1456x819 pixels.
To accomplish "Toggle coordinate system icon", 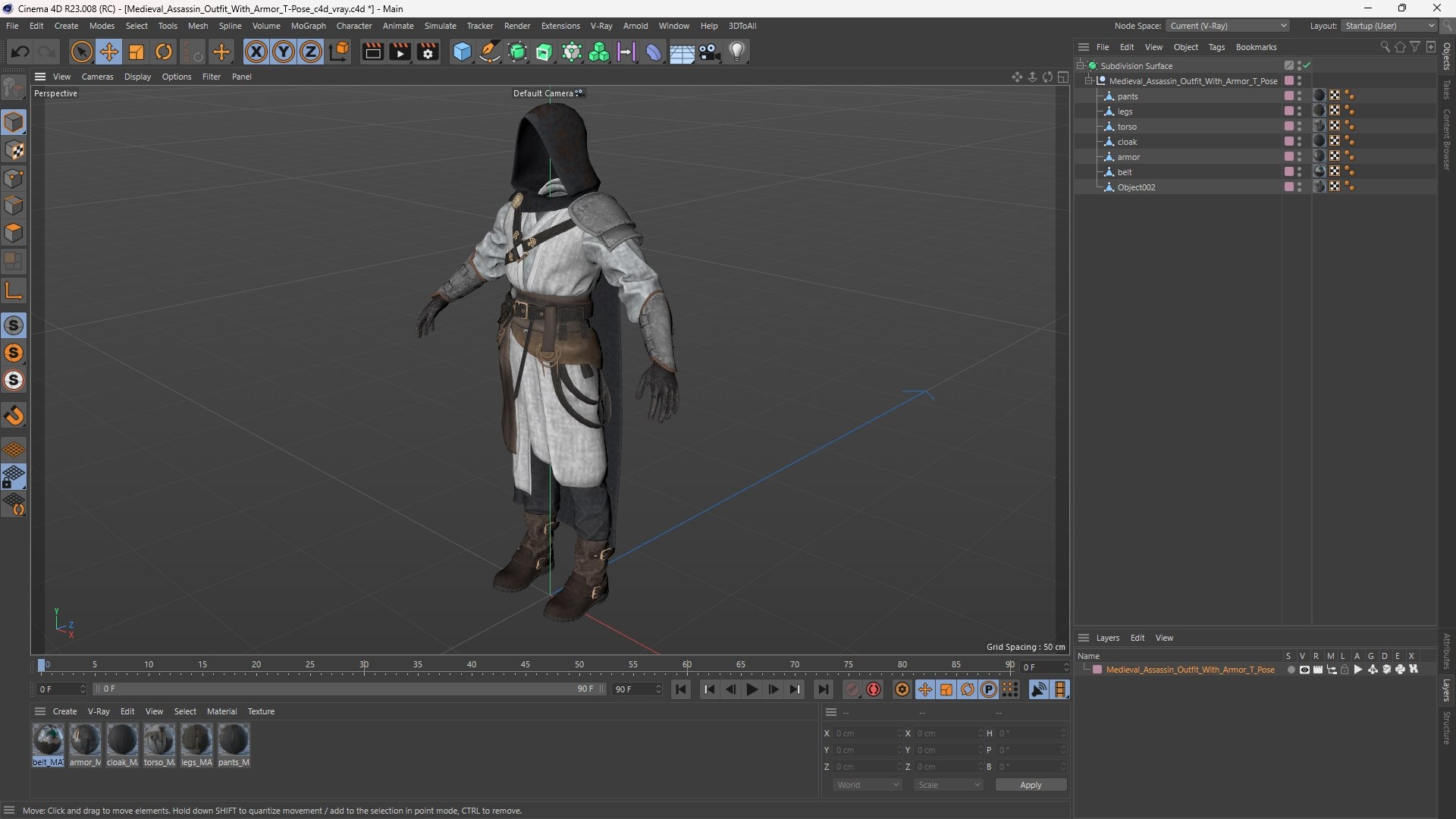I will click(x=339, y=52).
